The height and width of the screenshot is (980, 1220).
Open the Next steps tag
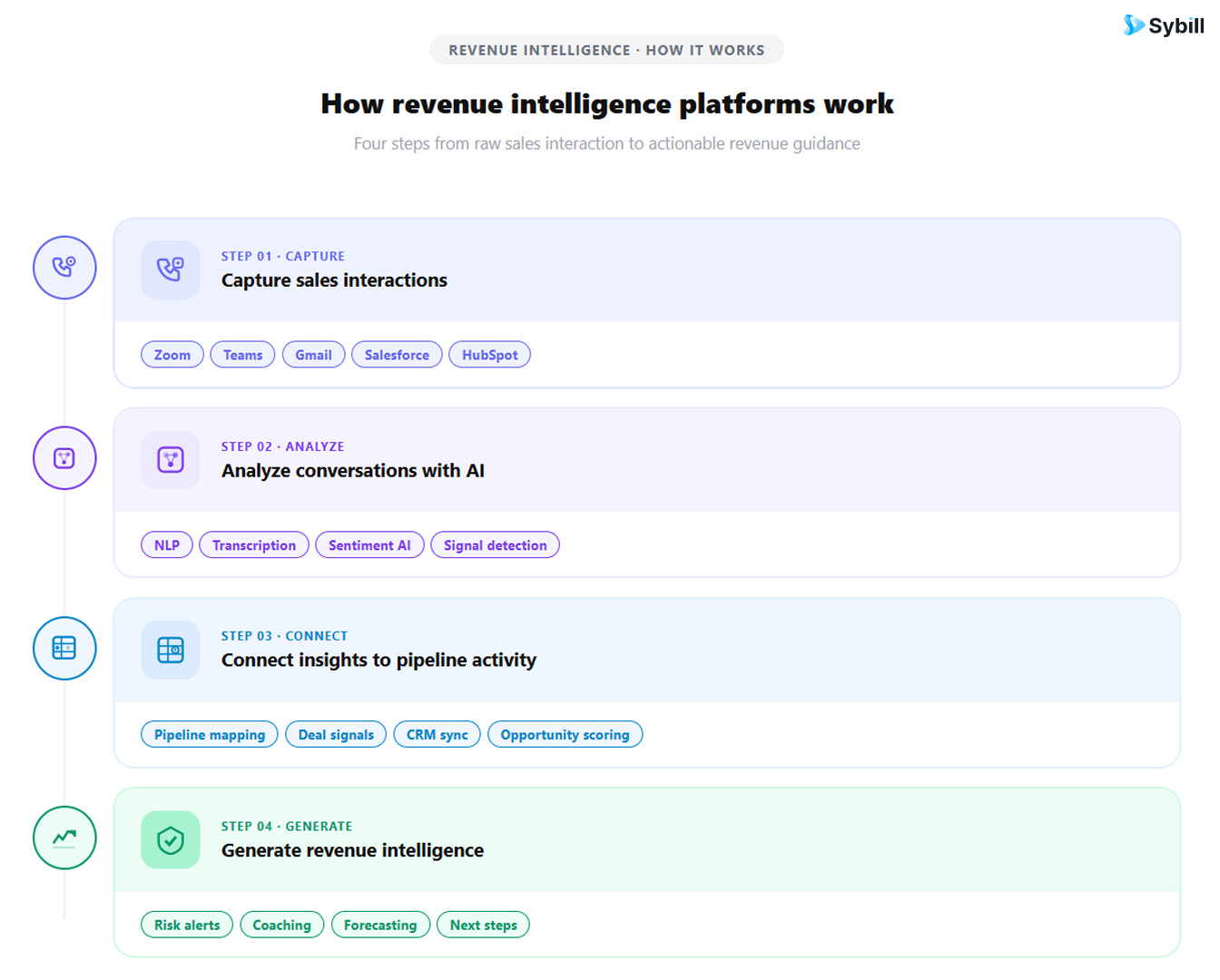[483, 925]
